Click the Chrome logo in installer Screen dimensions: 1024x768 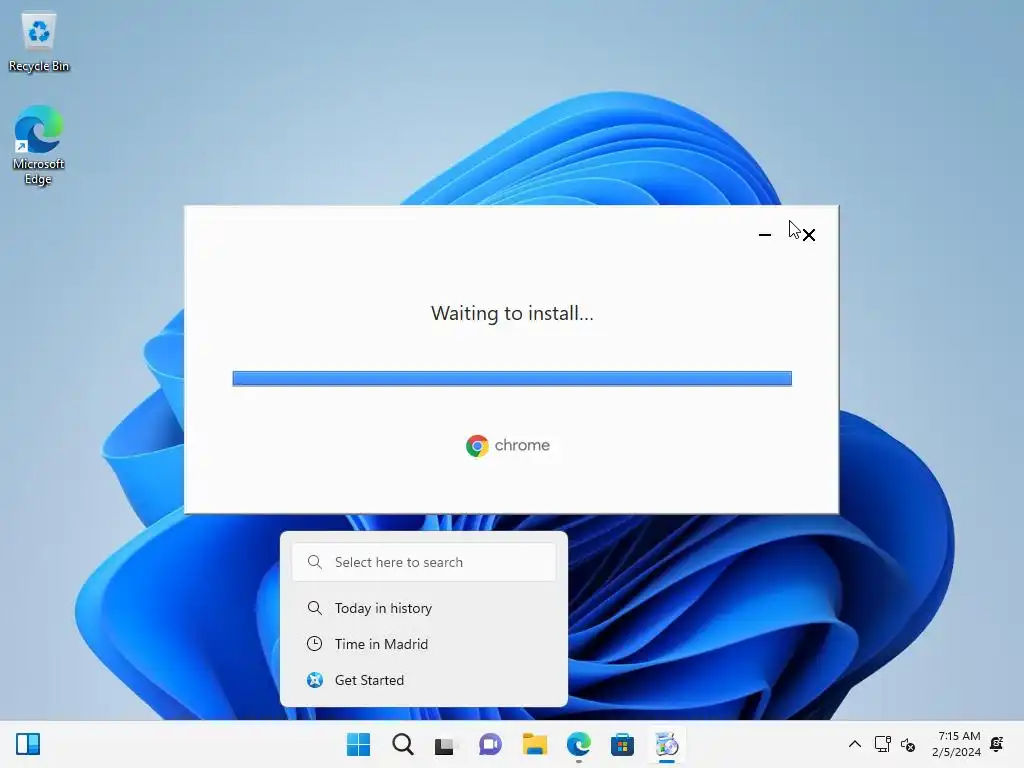click(477, 446)
